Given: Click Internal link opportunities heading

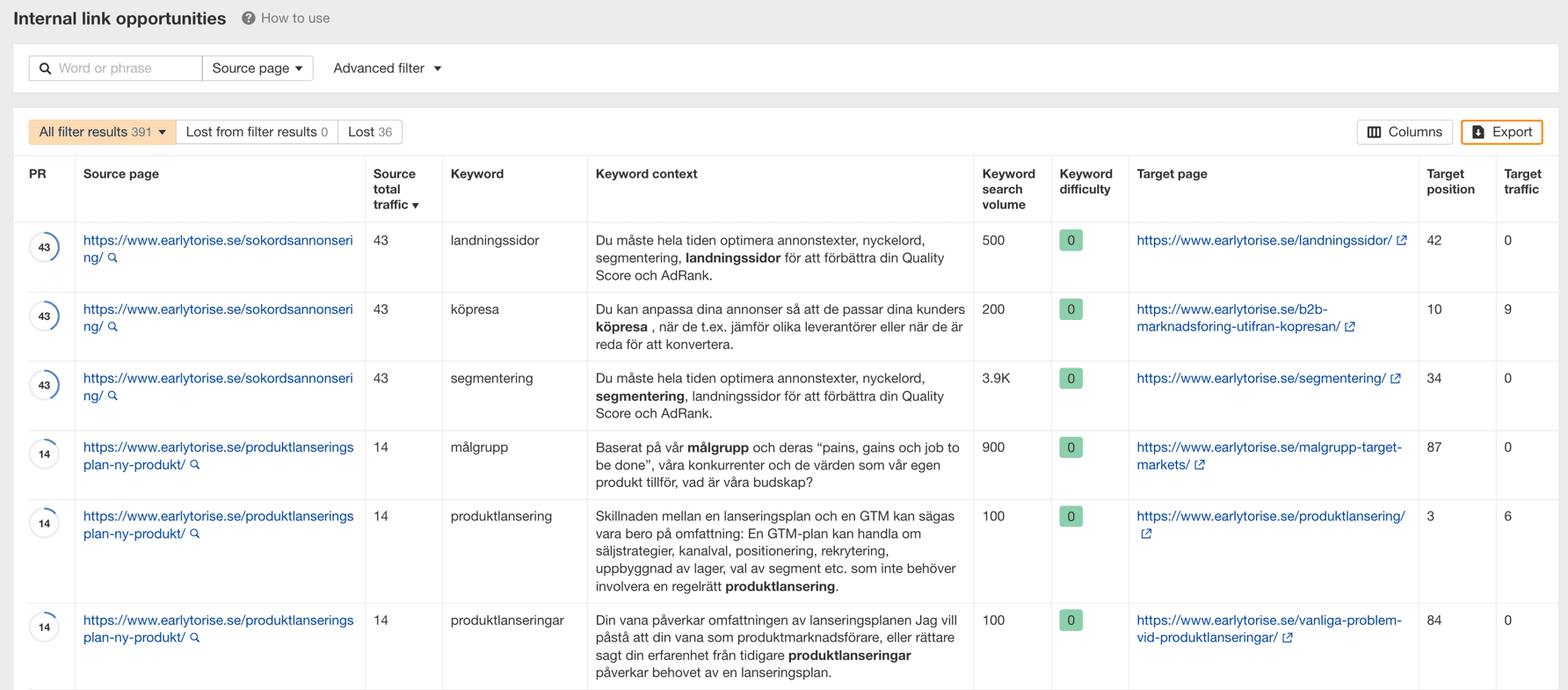Looking at the screenshot, I should (120, 18).
